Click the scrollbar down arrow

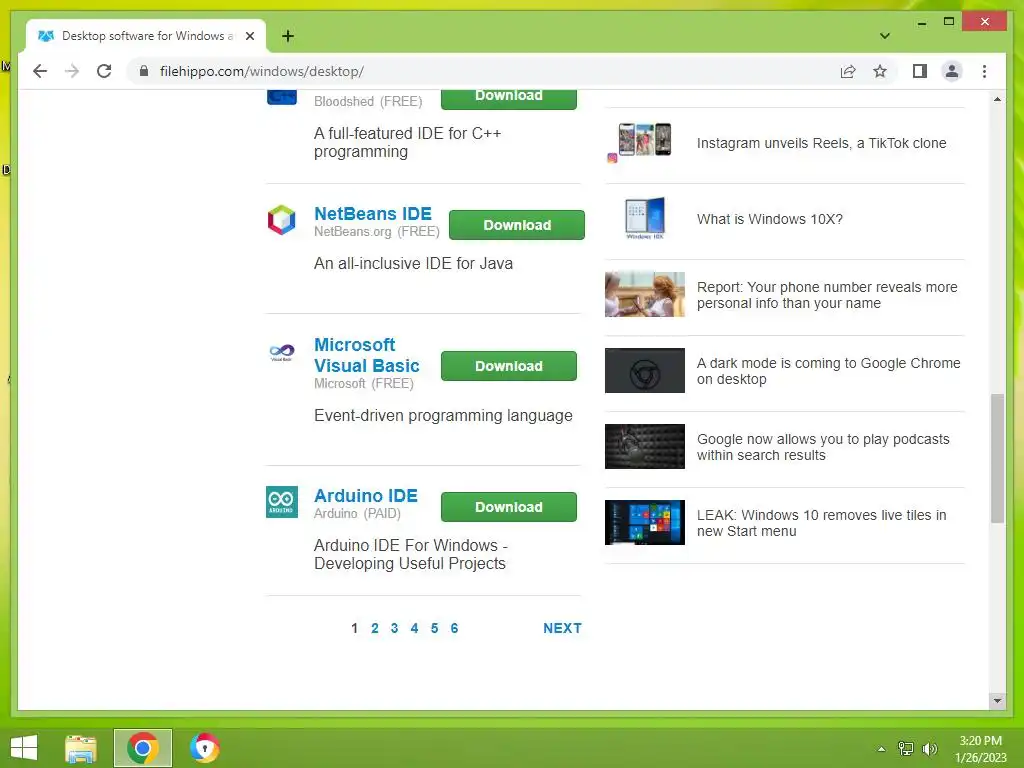[x=997, y=701]
